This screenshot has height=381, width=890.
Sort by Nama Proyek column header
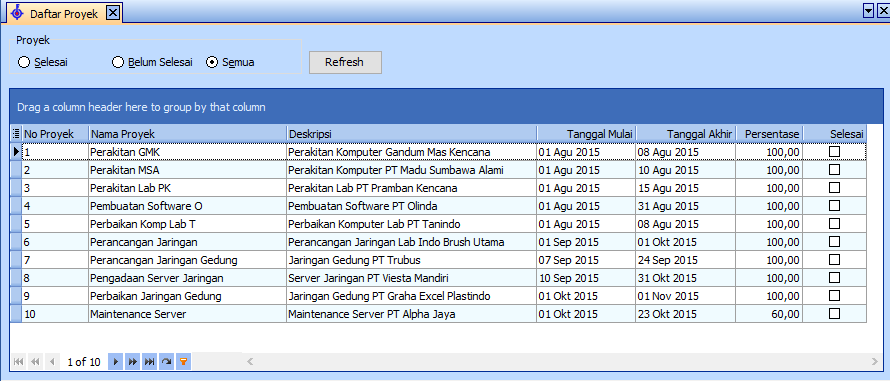tap(187, 134)
